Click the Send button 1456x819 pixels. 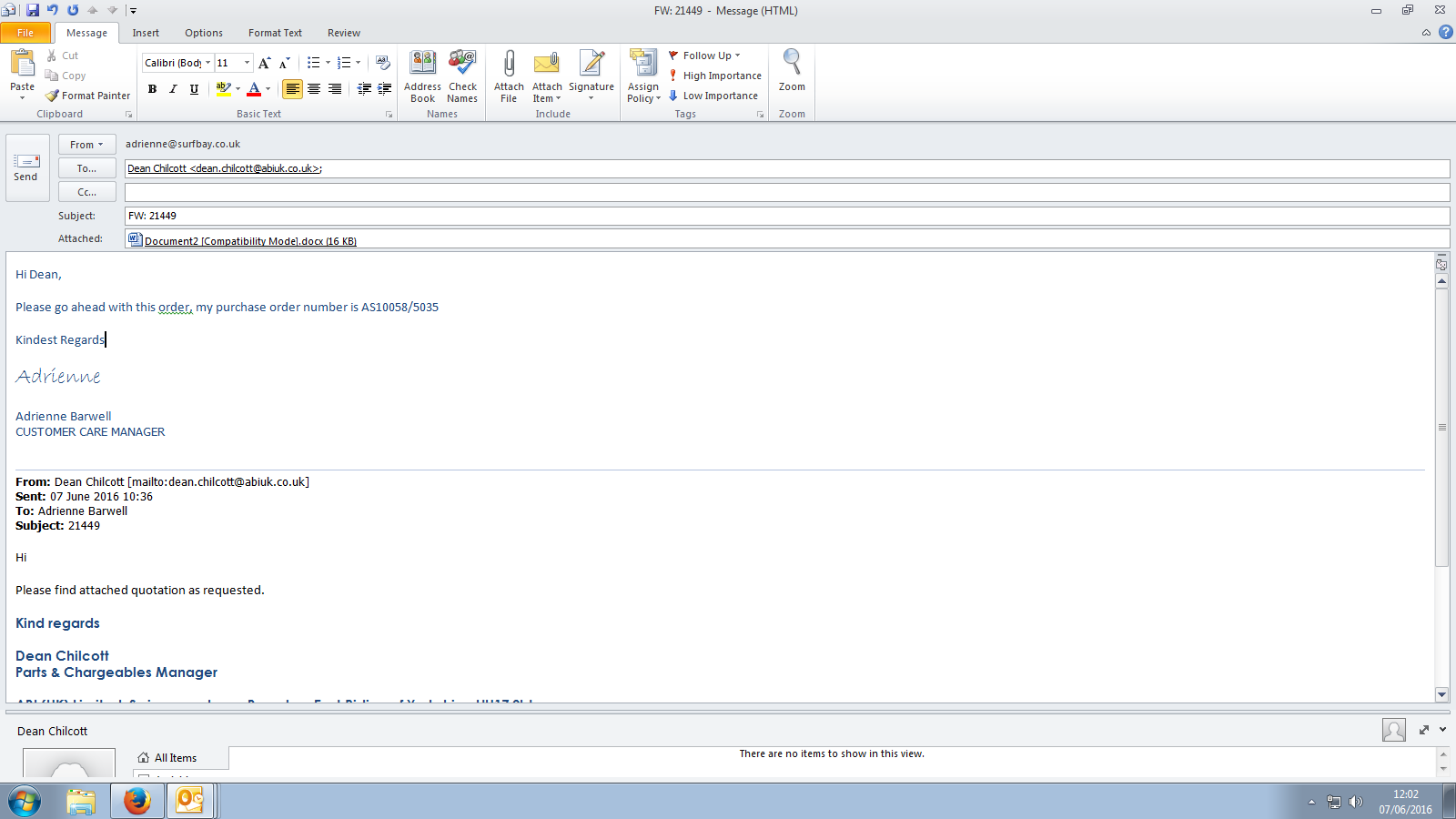pos(26,167)
